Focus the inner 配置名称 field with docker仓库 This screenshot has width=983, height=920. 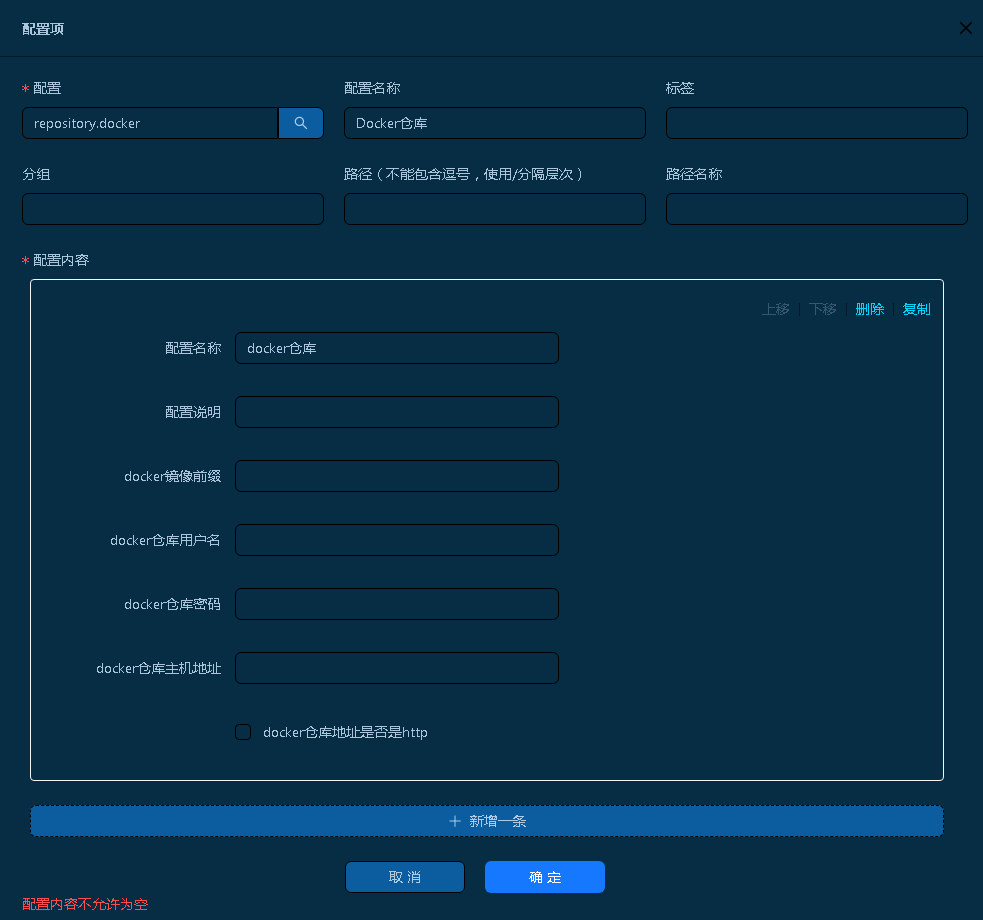[x=397, y=348]
